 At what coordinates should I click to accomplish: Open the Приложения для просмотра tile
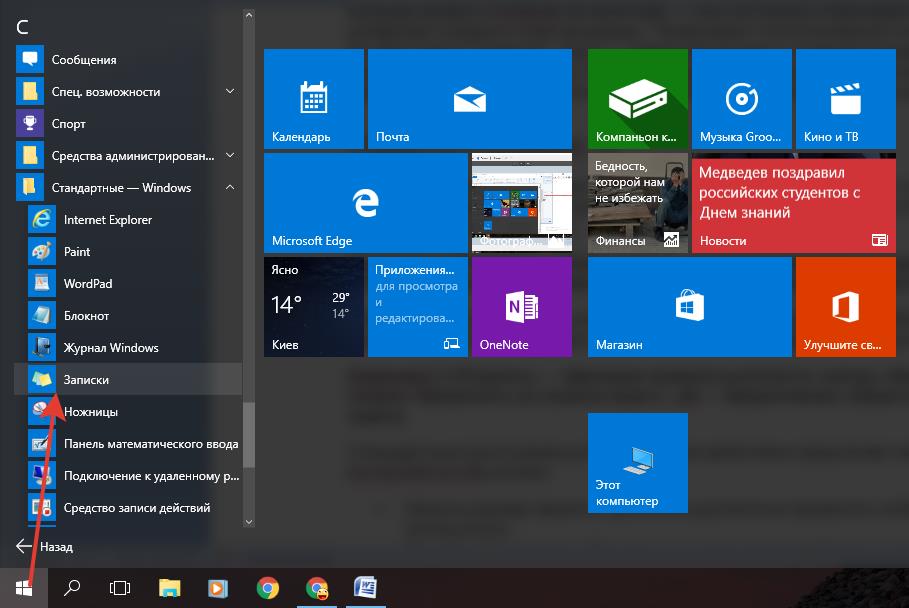pos(418,307)
